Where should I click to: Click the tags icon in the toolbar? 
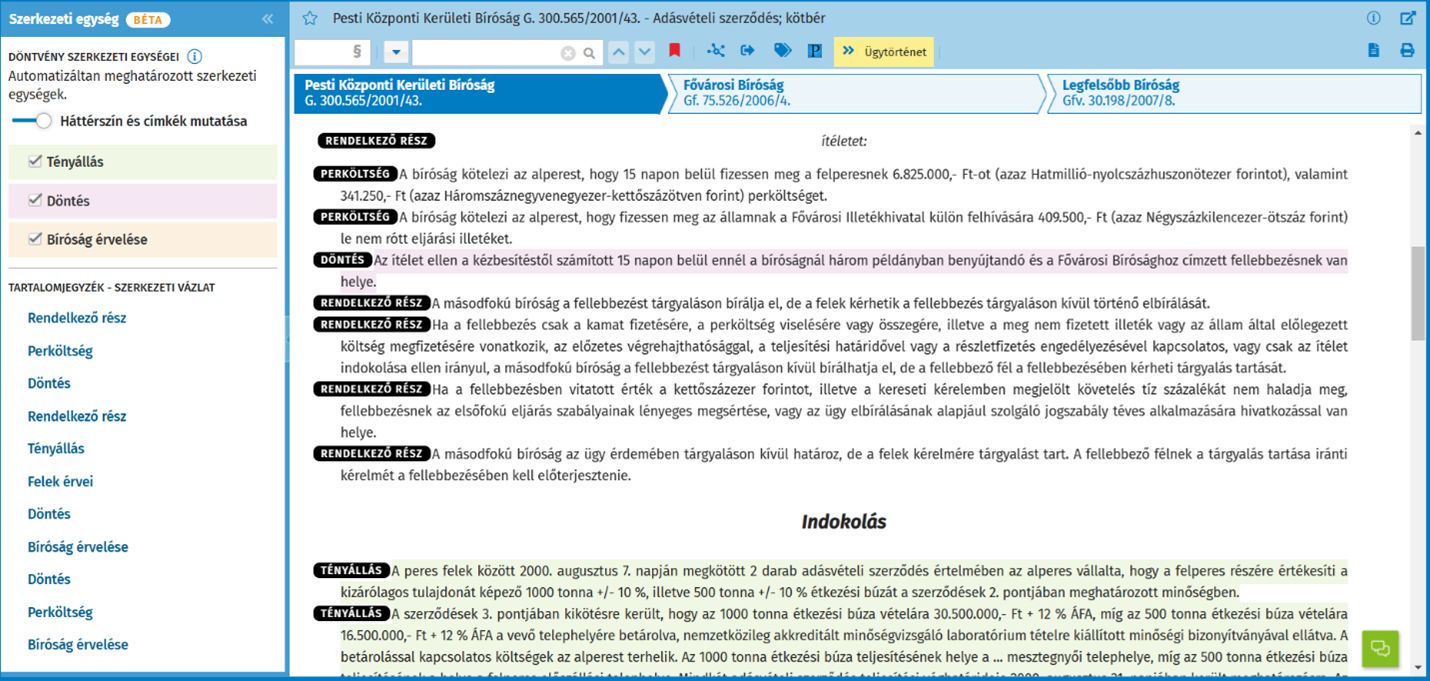(x=782, y=51)
